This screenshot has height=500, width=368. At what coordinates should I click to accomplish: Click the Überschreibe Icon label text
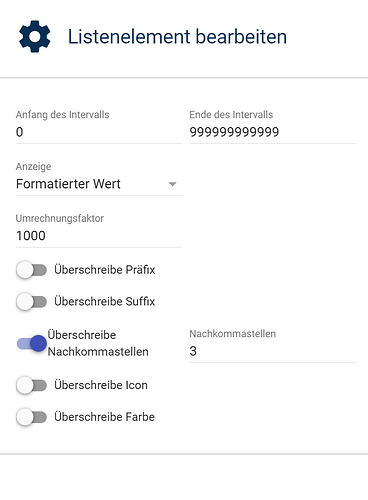pyautogui.click(x=101, y=385)
